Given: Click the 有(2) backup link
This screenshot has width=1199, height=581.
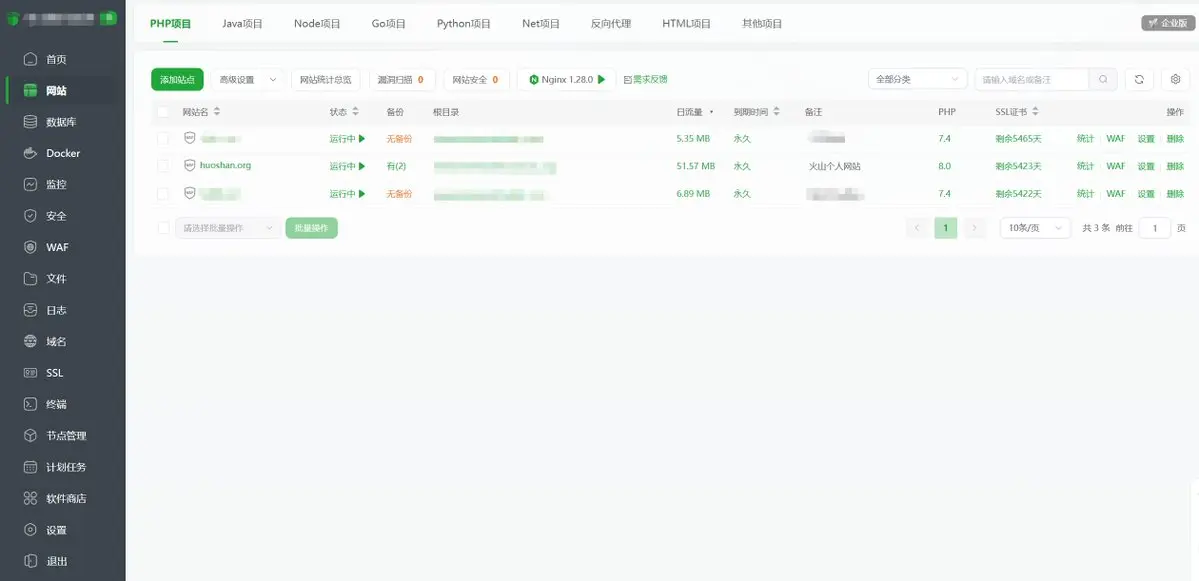Looking at the screenshot, I should [396, 166].
